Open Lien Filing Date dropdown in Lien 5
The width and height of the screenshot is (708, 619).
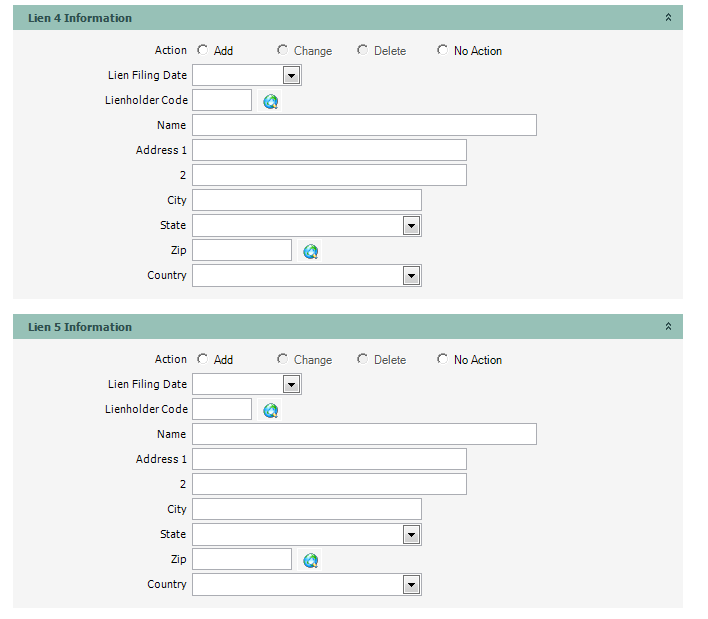291,384
